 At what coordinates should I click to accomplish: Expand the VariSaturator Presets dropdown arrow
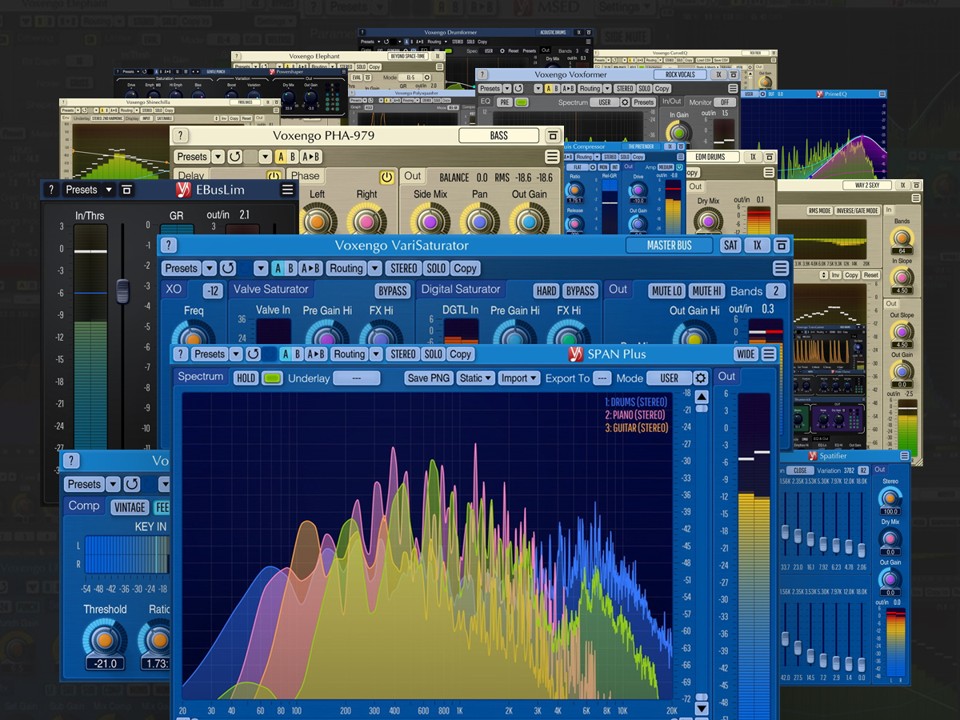[209, 268]
